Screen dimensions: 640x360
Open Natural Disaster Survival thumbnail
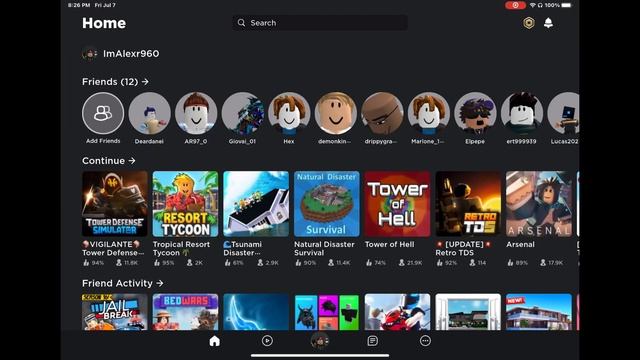click(x=327, y=204)
